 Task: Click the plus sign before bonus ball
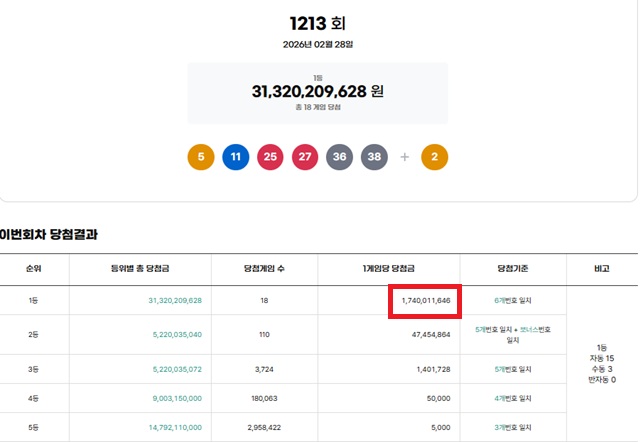[x=405, y=157]
